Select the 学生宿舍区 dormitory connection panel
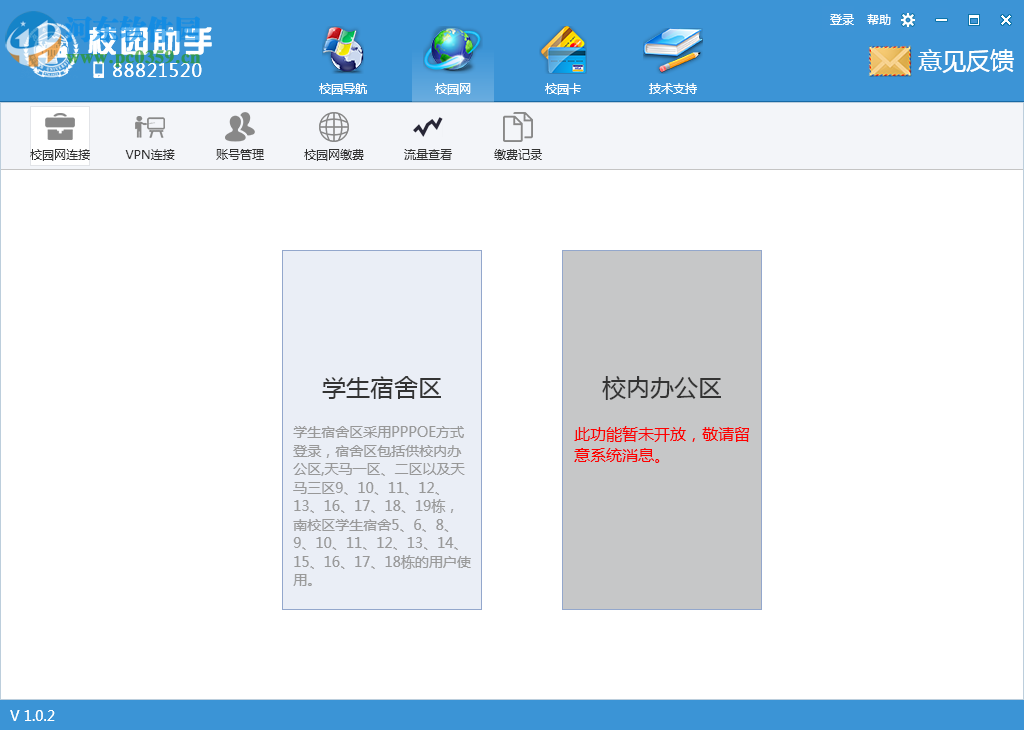1024x730 pixels. (x=381, y=430)
